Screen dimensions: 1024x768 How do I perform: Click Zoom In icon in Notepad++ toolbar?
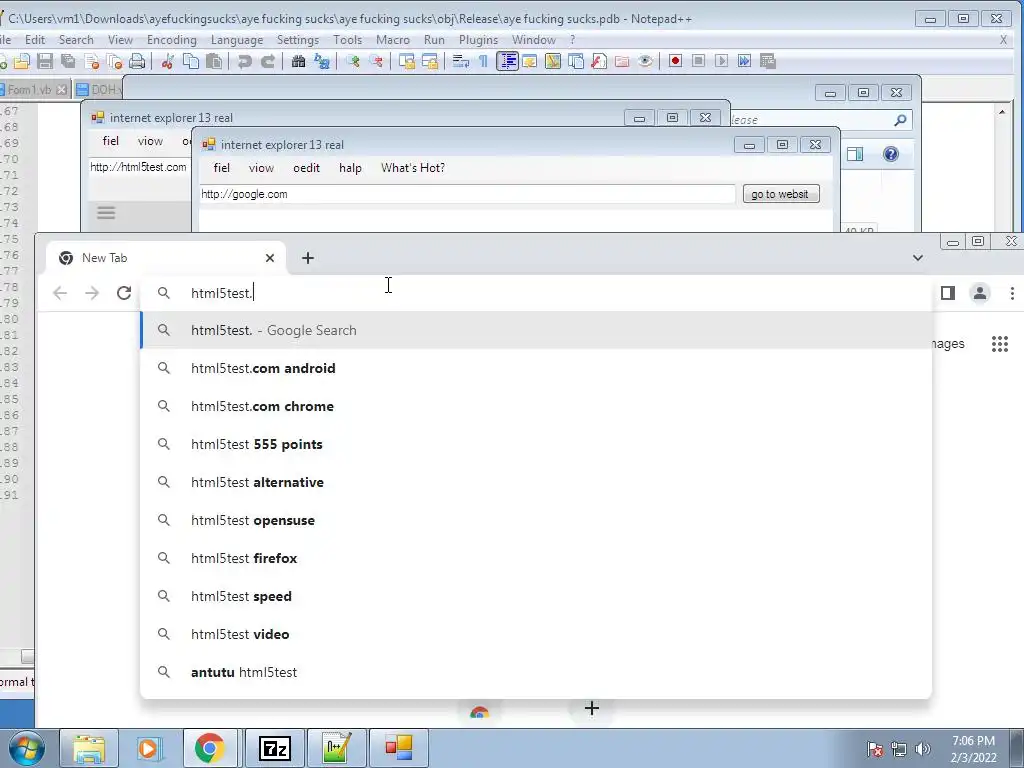[x=353, y=61]
